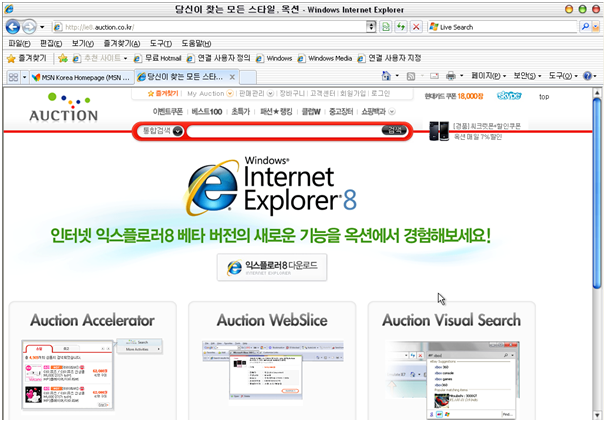Viewport: 606px width, 422px height.
Task: Click the scrollbar up arrow
Action: (x=597, y=93)
